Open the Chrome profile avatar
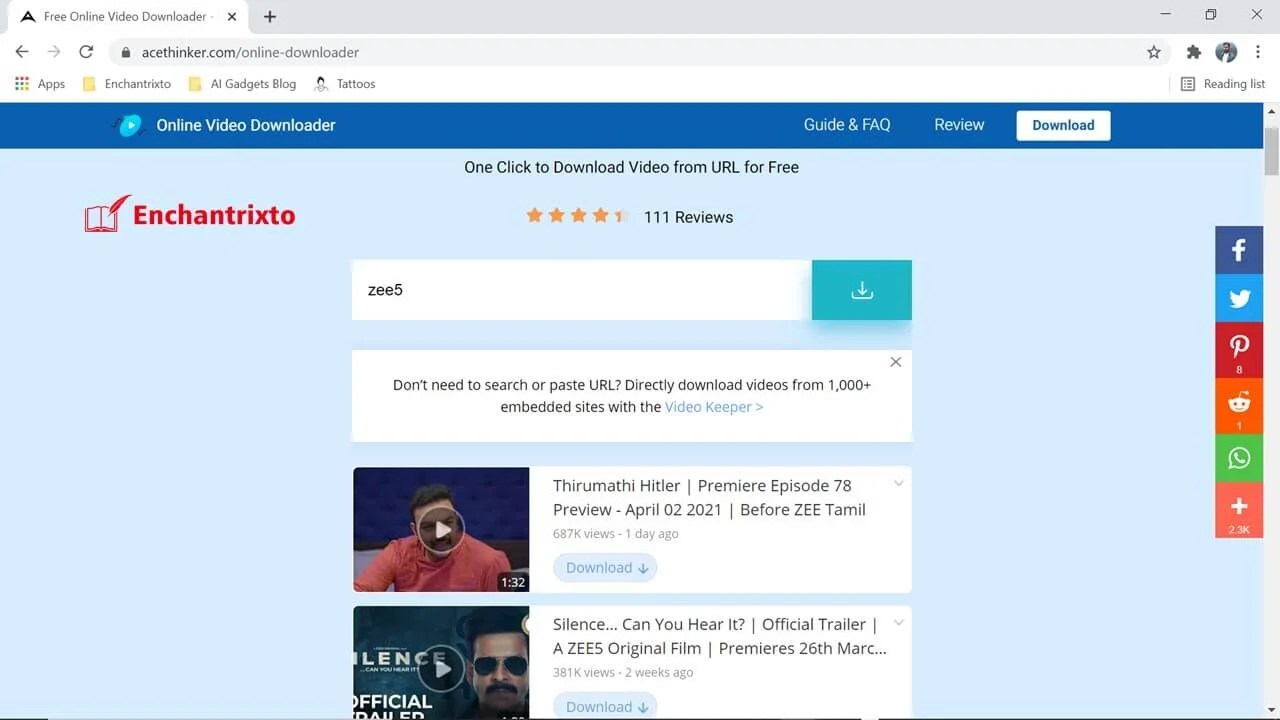Image resolution: width=1280 pixels, height=720 pixels. (1226, 52)
